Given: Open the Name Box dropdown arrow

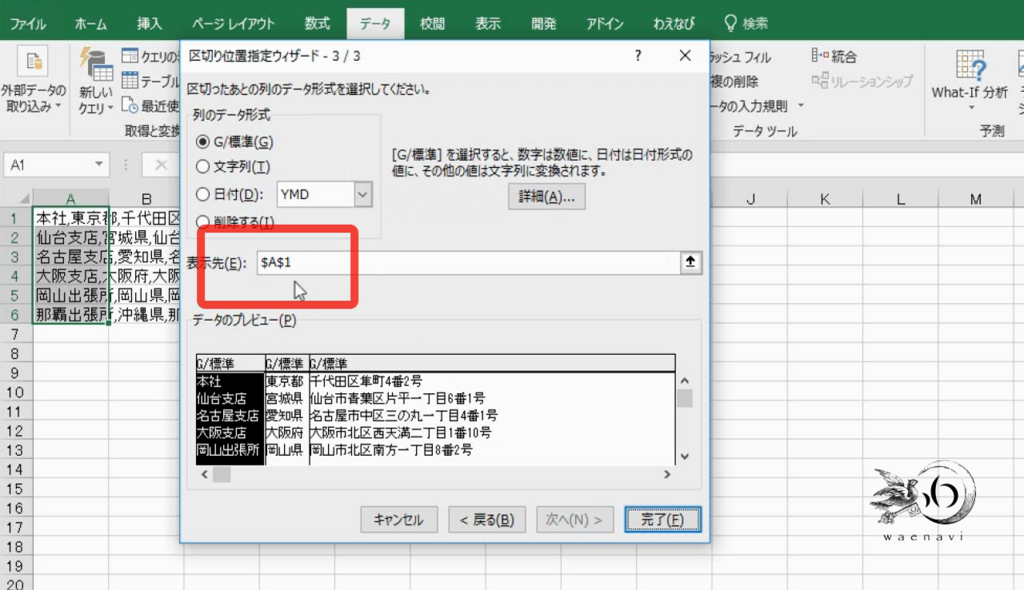Looking at the screenshot, I should (x=99, y=165).
